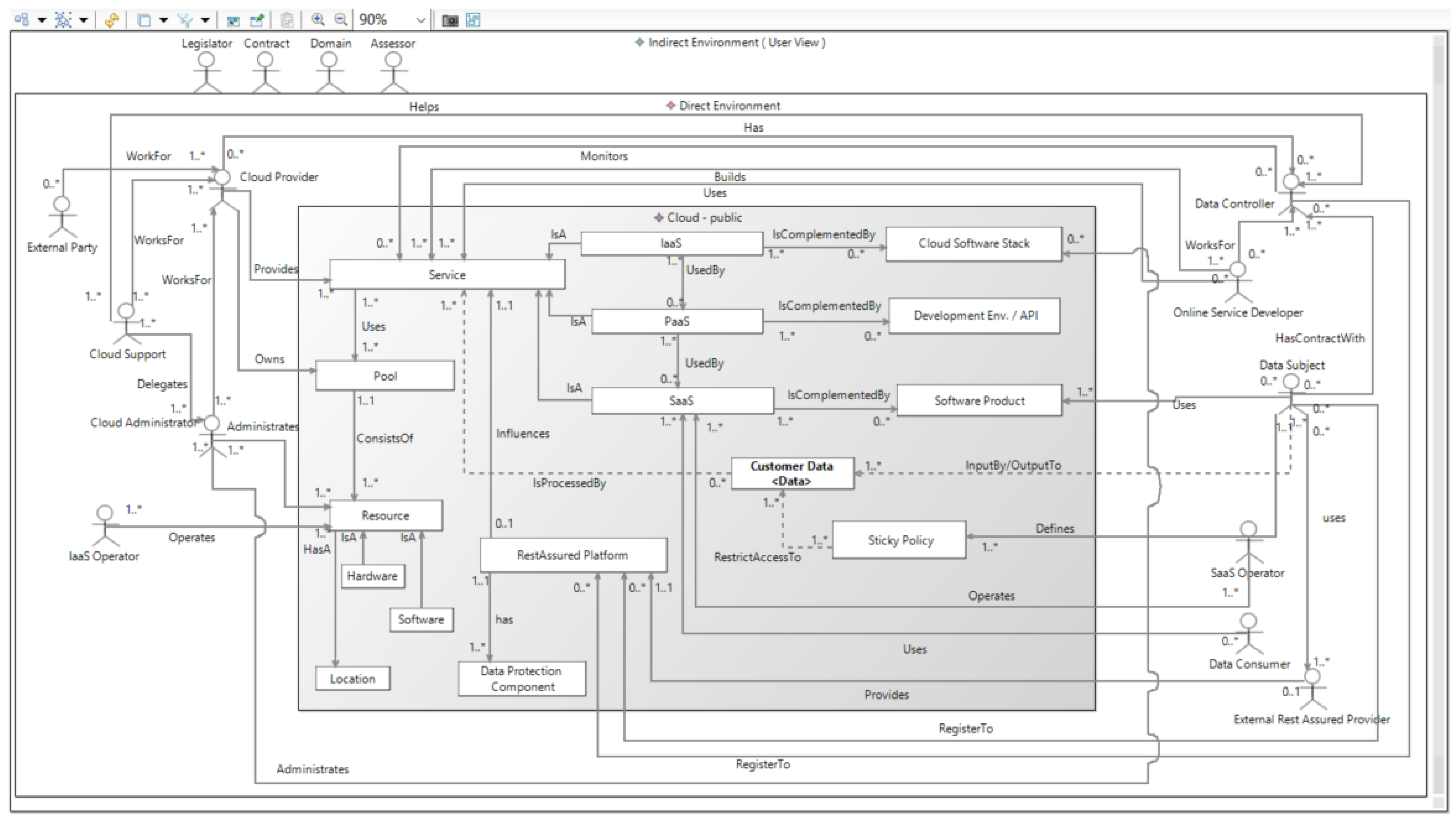1456x821 pixels.
Task: Click the orange refresh diagram icon
Action: click(x=111, y=20)
